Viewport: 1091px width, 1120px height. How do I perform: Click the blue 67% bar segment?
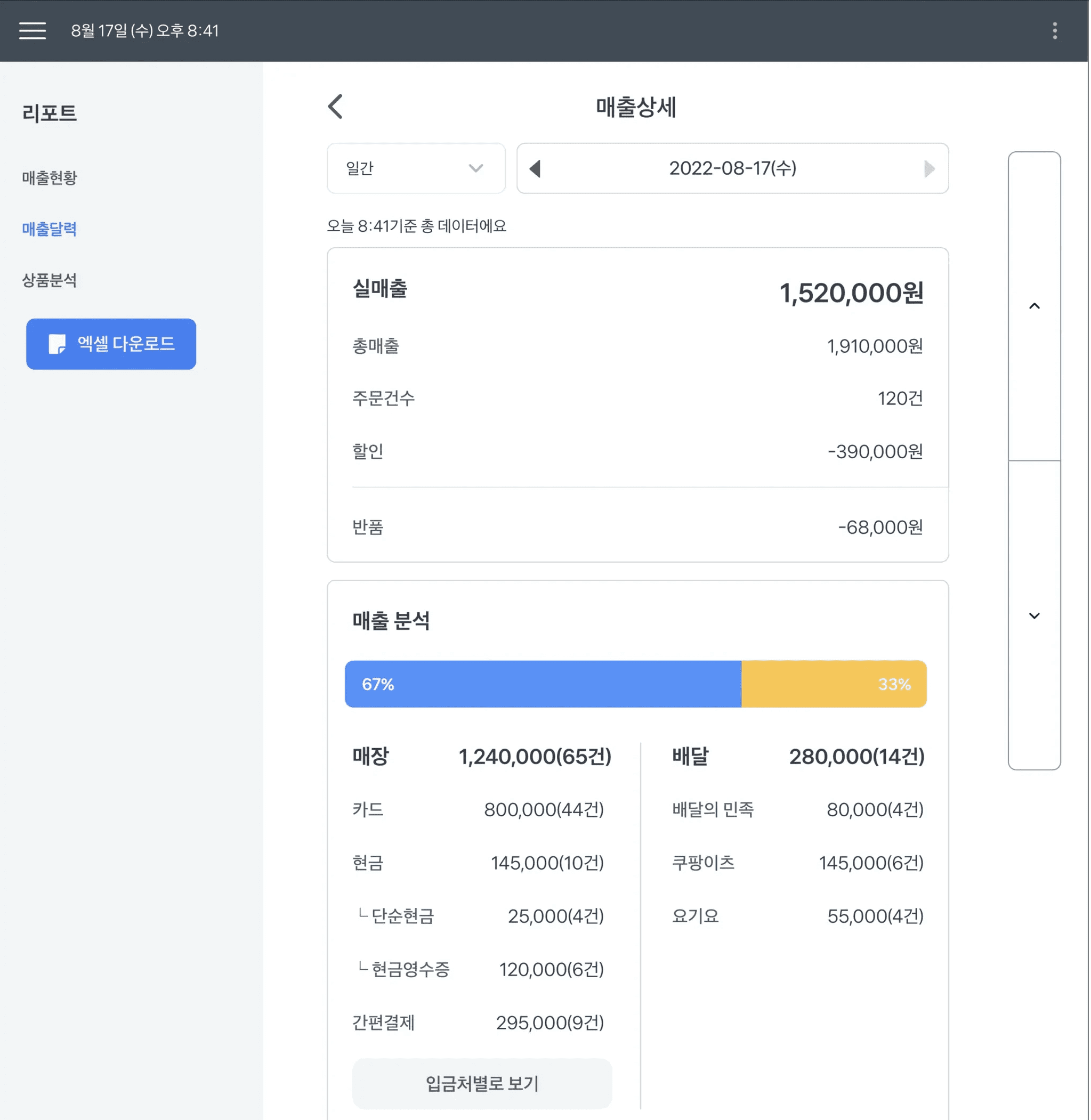pyautogui.click(x=542, y=684)
